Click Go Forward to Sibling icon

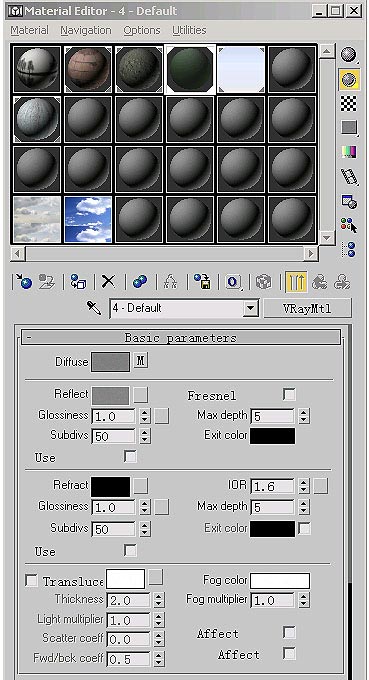[x=342, y=282]
